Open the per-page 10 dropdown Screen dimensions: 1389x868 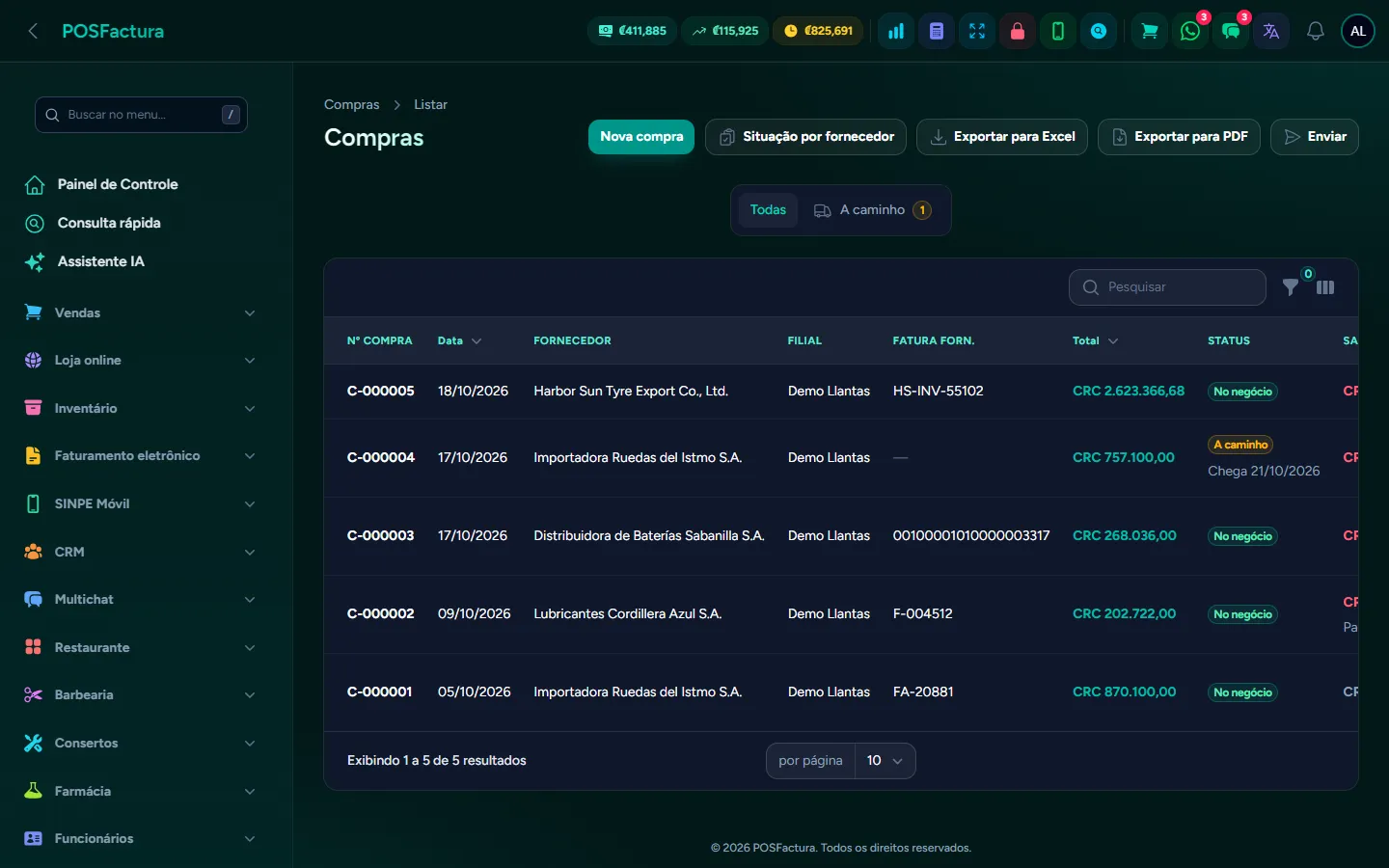pyautogui.click(x=885, y=761)
